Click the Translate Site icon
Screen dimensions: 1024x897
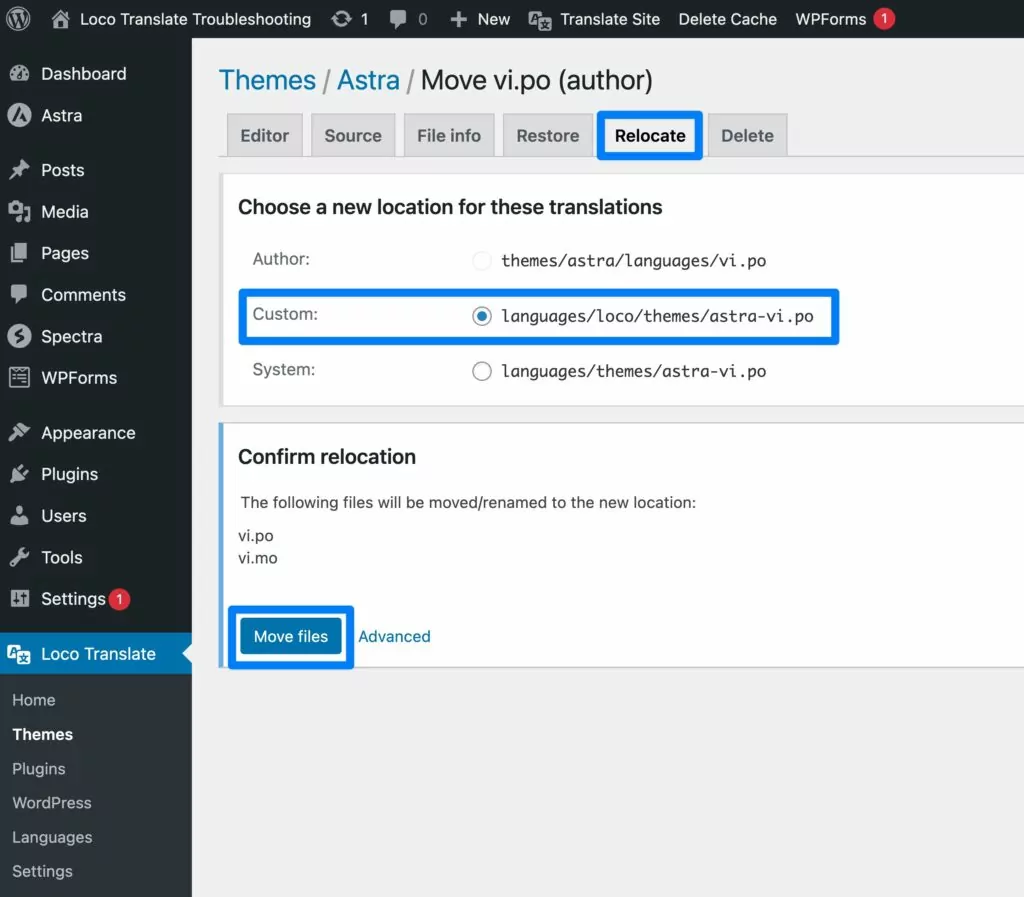pos(540,20)
